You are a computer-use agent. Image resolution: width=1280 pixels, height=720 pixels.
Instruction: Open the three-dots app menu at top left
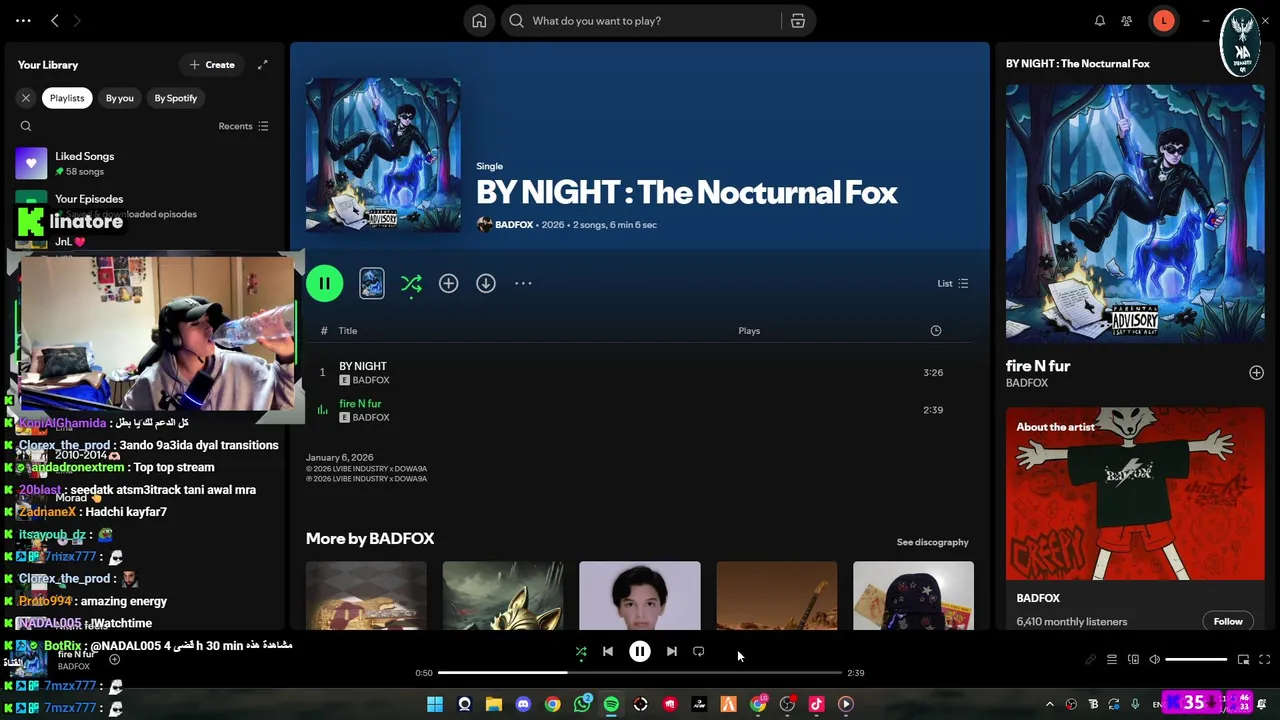point(23,21)
